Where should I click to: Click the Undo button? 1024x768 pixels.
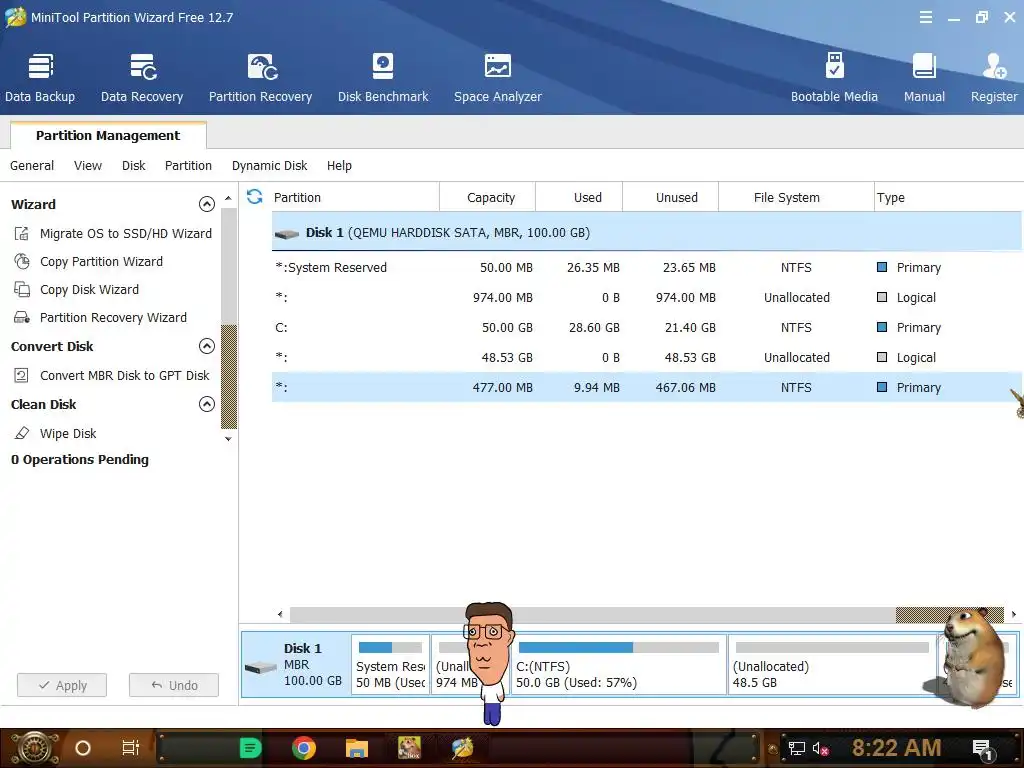coord(174,685)
